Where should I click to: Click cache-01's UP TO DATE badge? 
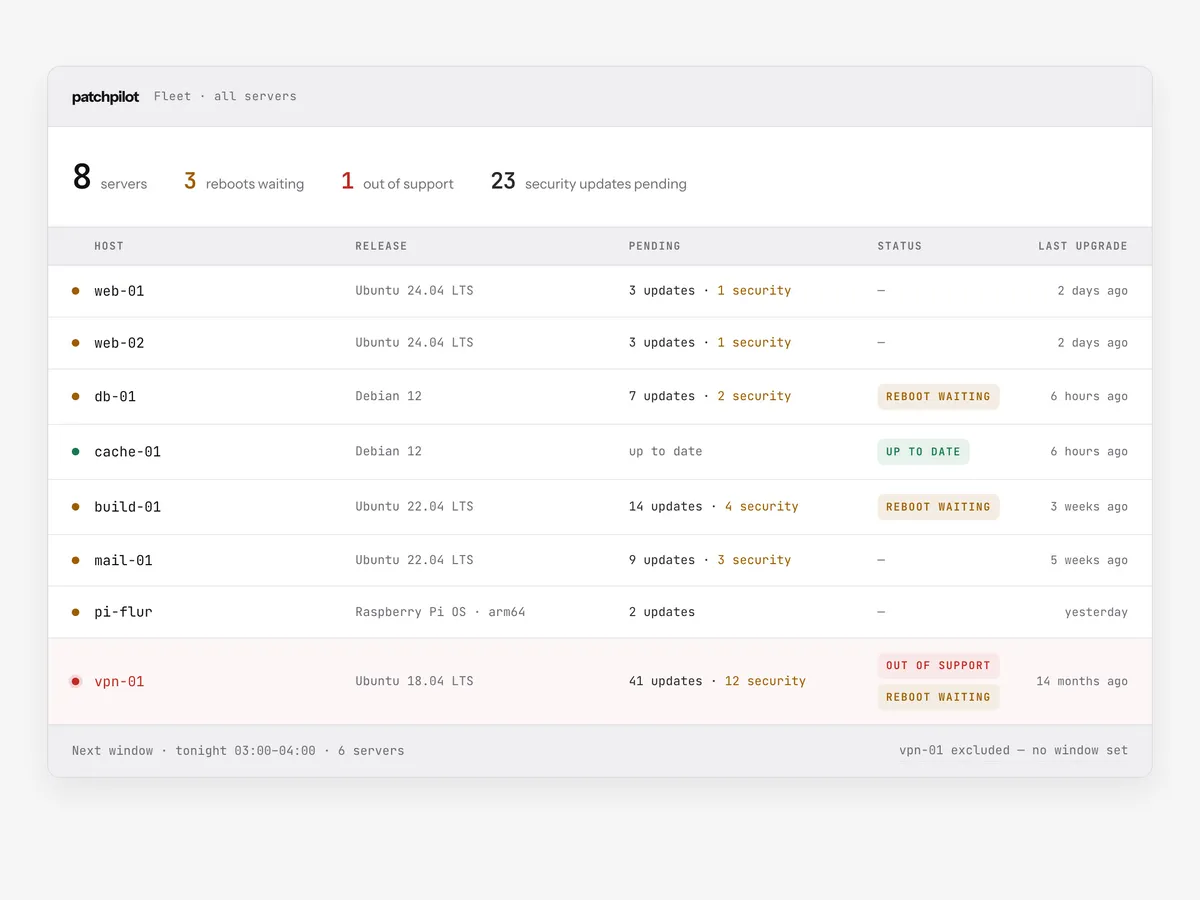click(x=923, y=452)
